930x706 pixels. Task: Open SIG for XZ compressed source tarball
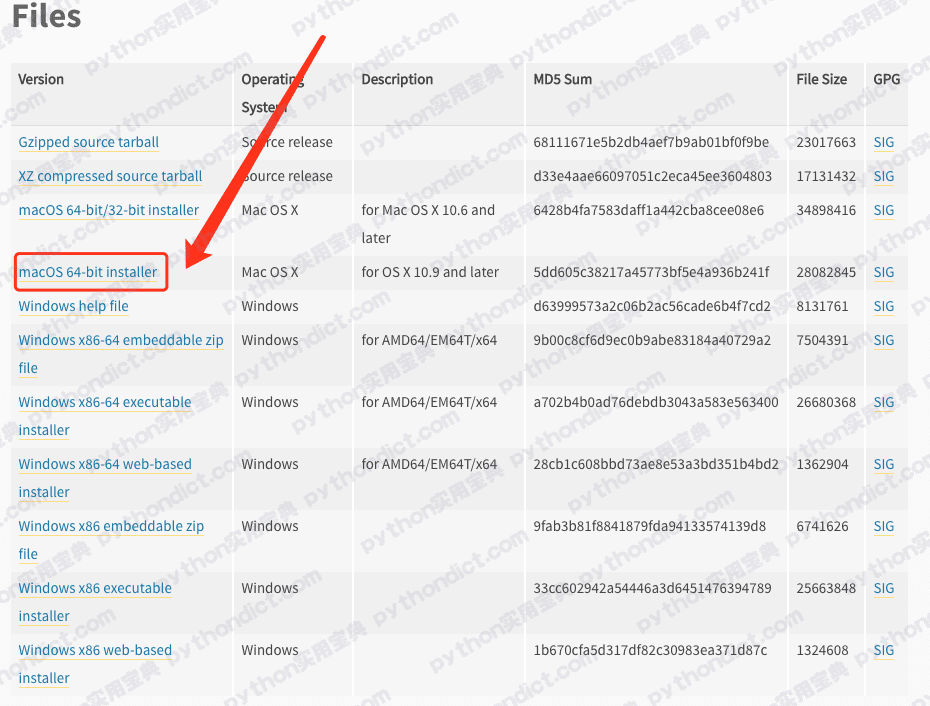(x=883, y=176)
